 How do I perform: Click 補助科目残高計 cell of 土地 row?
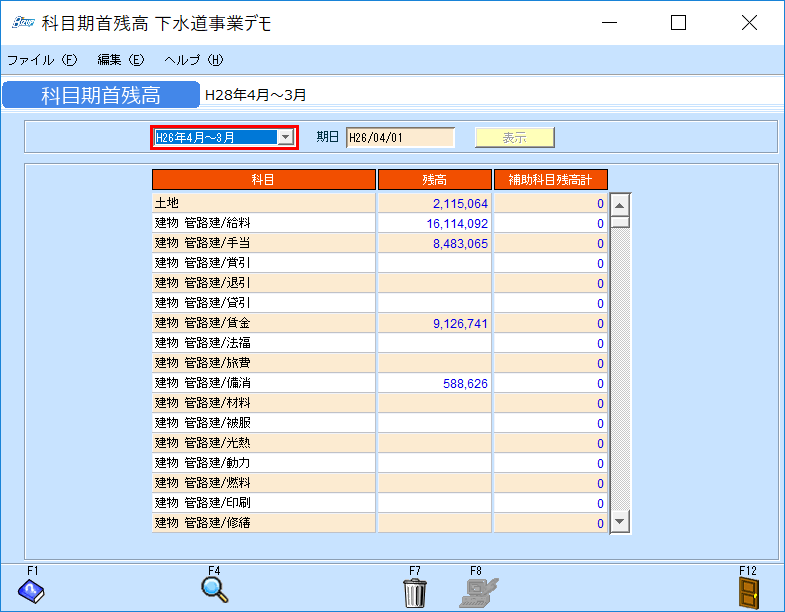pyautogui.click(x=551, y=203)
